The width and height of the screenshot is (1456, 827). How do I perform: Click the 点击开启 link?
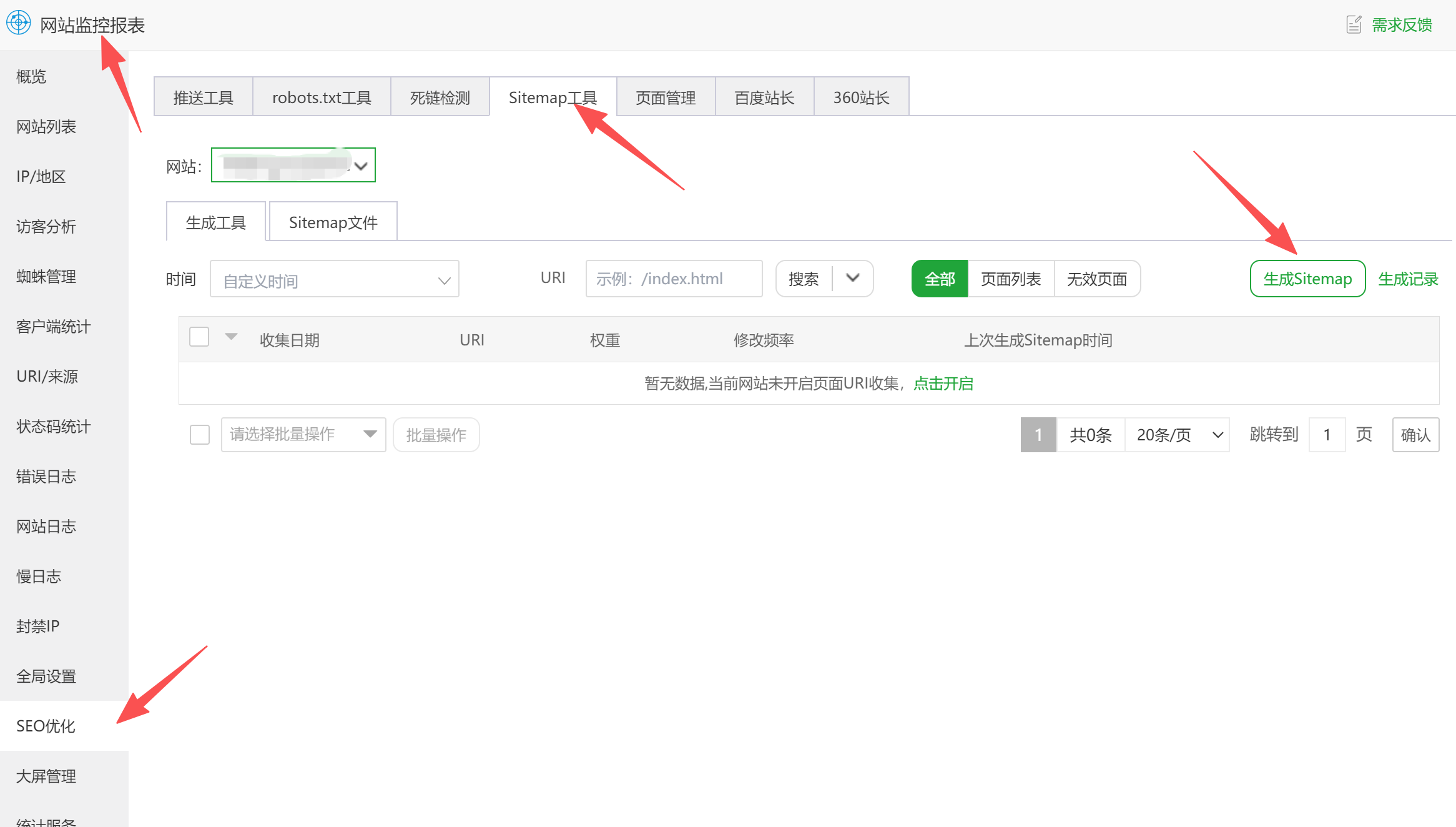tap(943, 384)
